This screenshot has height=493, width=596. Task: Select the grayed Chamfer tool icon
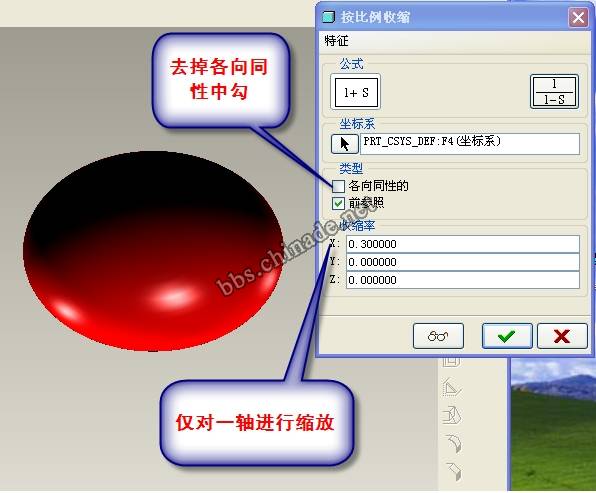[x=453, y=471]
